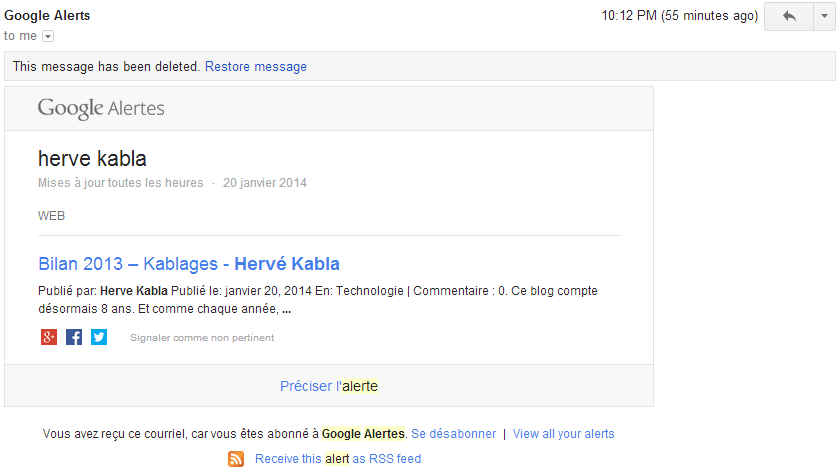Click the timestamp '10:12 PM (55 minutes ago)'
The height and width of the screenshot is (467, 838).
tap(680, 15)
